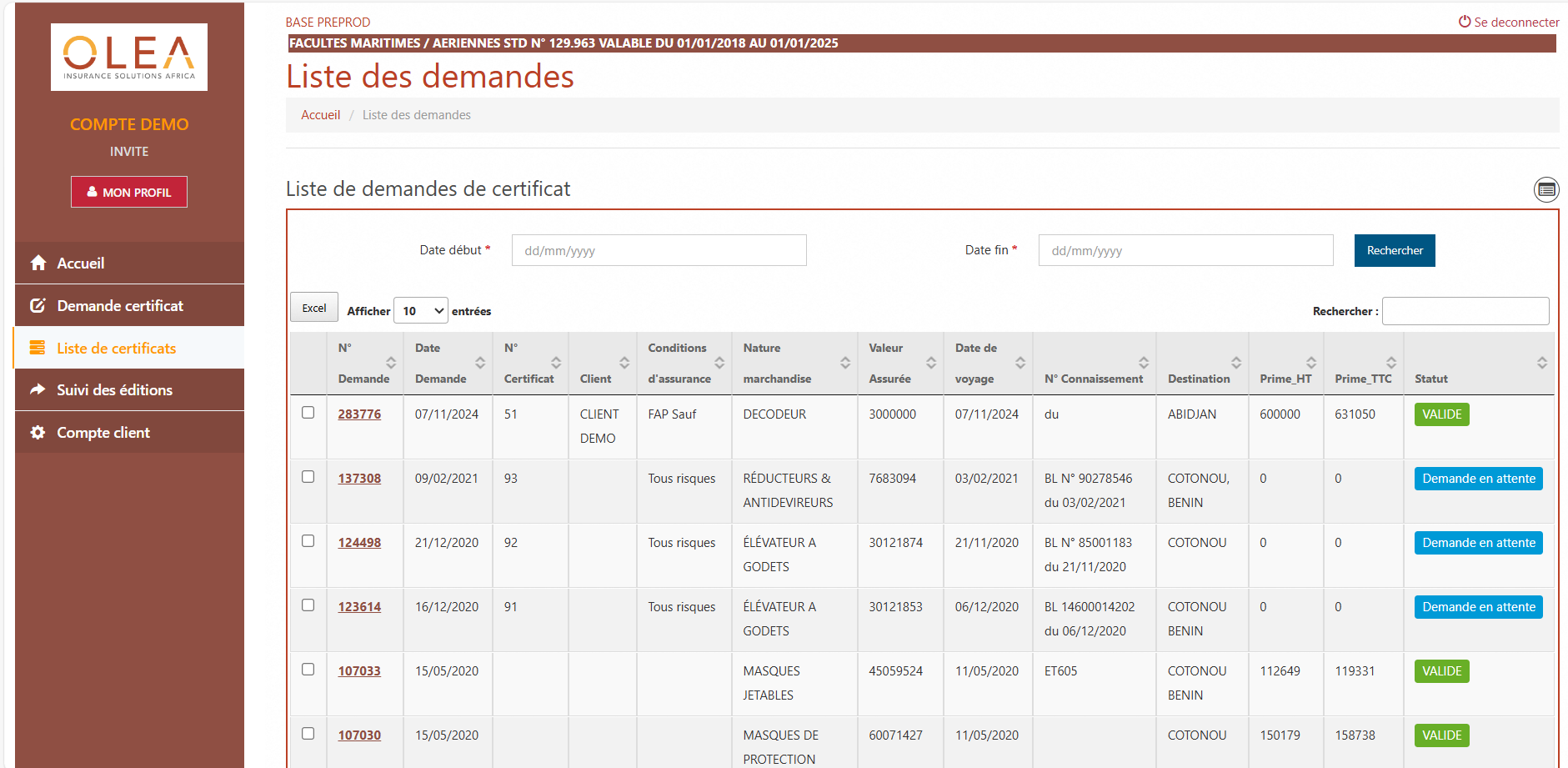Click the Date début input field
The height and width of the screenshot is (768, 1568).
click(659, 250)
